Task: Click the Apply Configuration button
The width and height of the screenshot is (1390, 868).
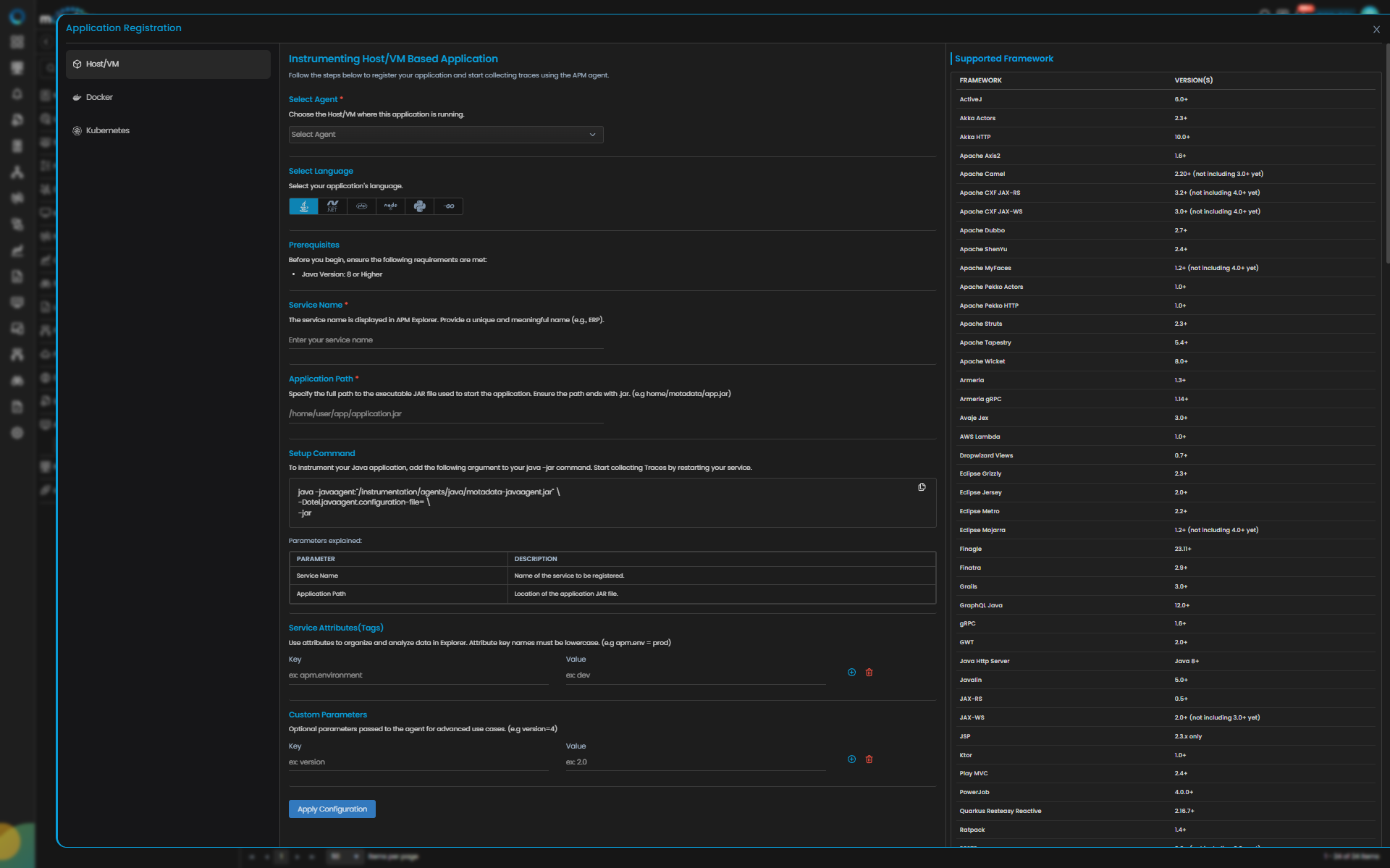Action: [x=332, y=809]
